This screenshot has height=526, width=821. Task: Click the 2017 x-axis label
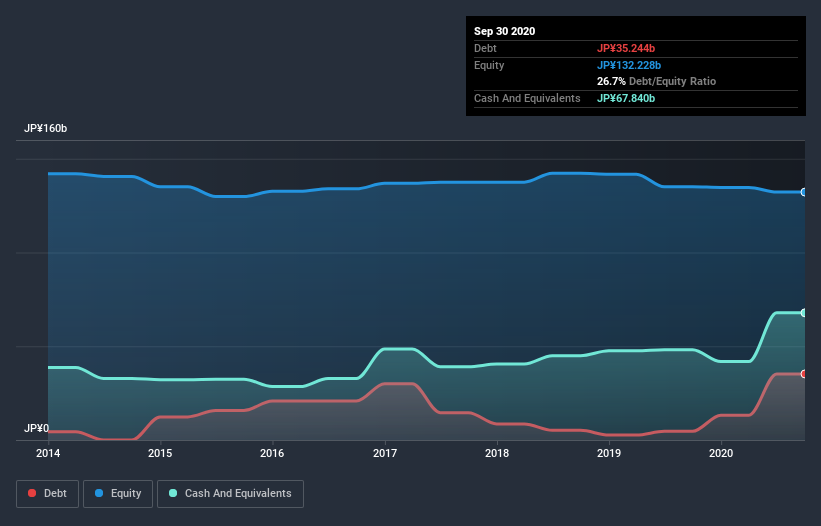click(384, 453)
